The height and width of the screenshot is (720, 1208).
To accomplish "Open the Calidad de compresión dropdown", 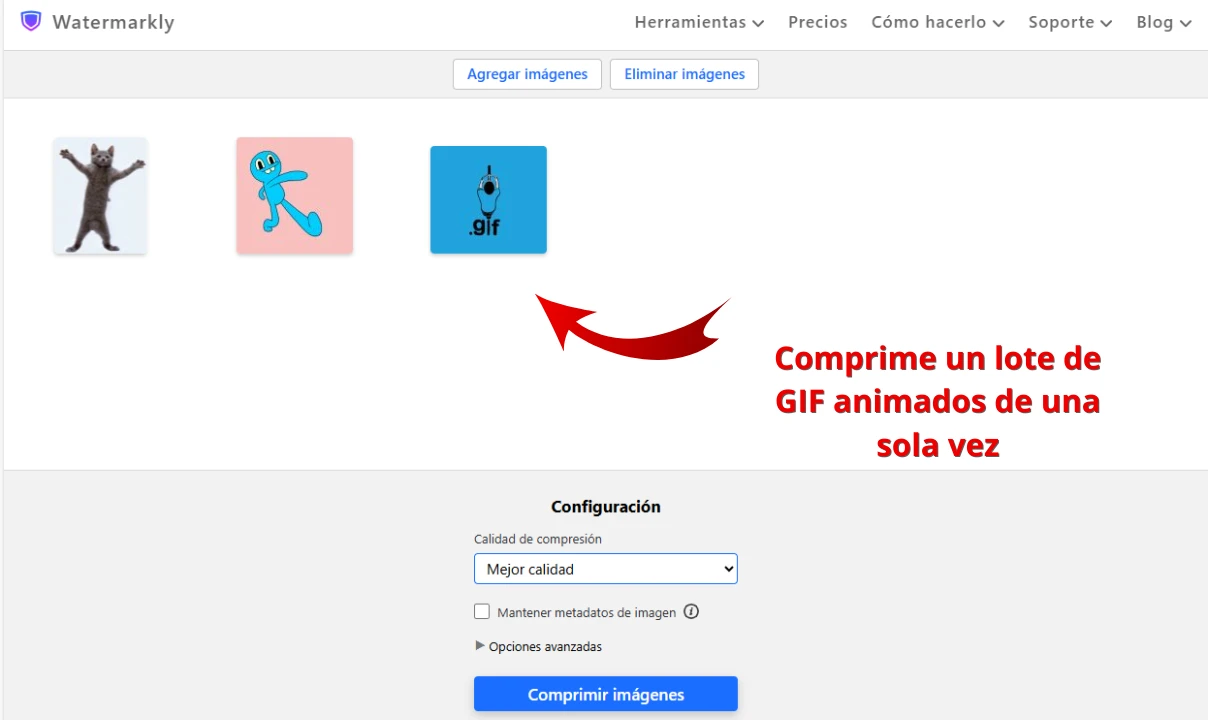I will (605, 569).
